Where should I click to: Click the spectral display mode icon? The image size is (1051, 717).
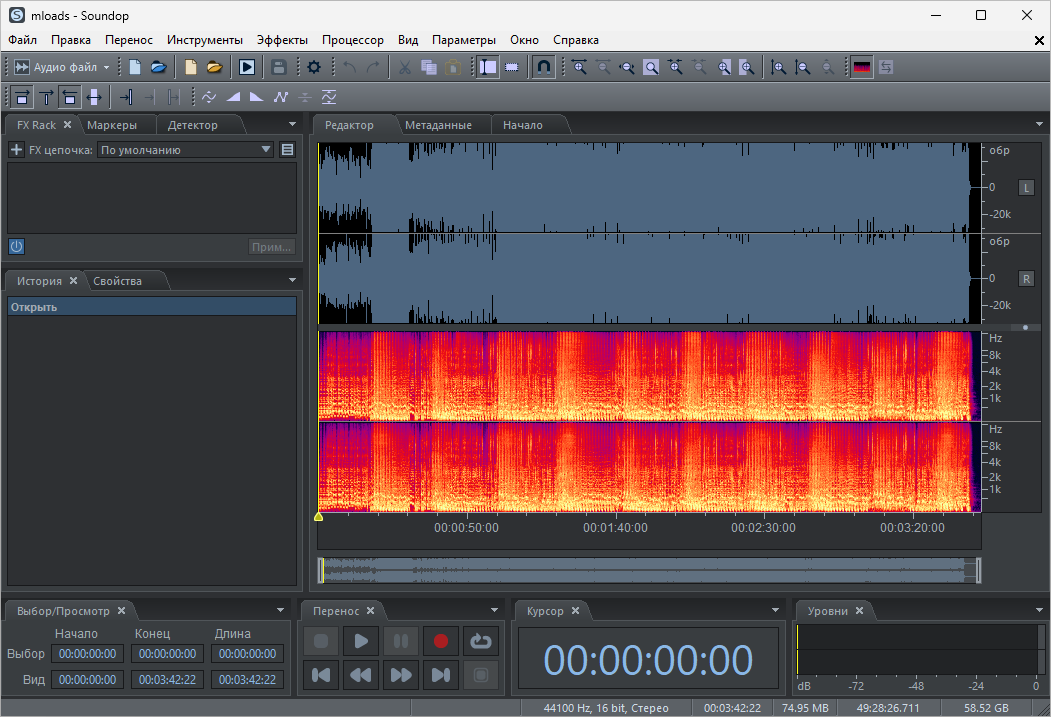[x=860, y=66]
